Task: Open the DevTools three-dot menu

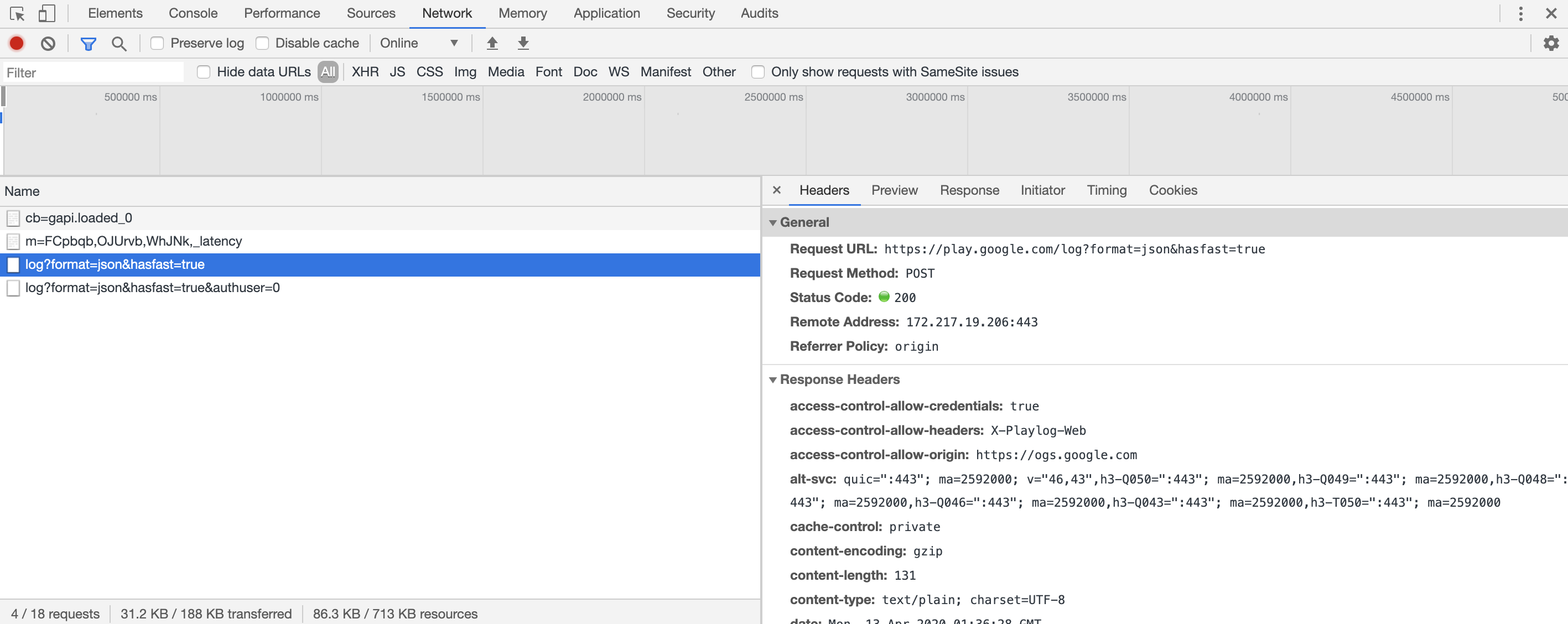Action: click(x=1520, y=13)
